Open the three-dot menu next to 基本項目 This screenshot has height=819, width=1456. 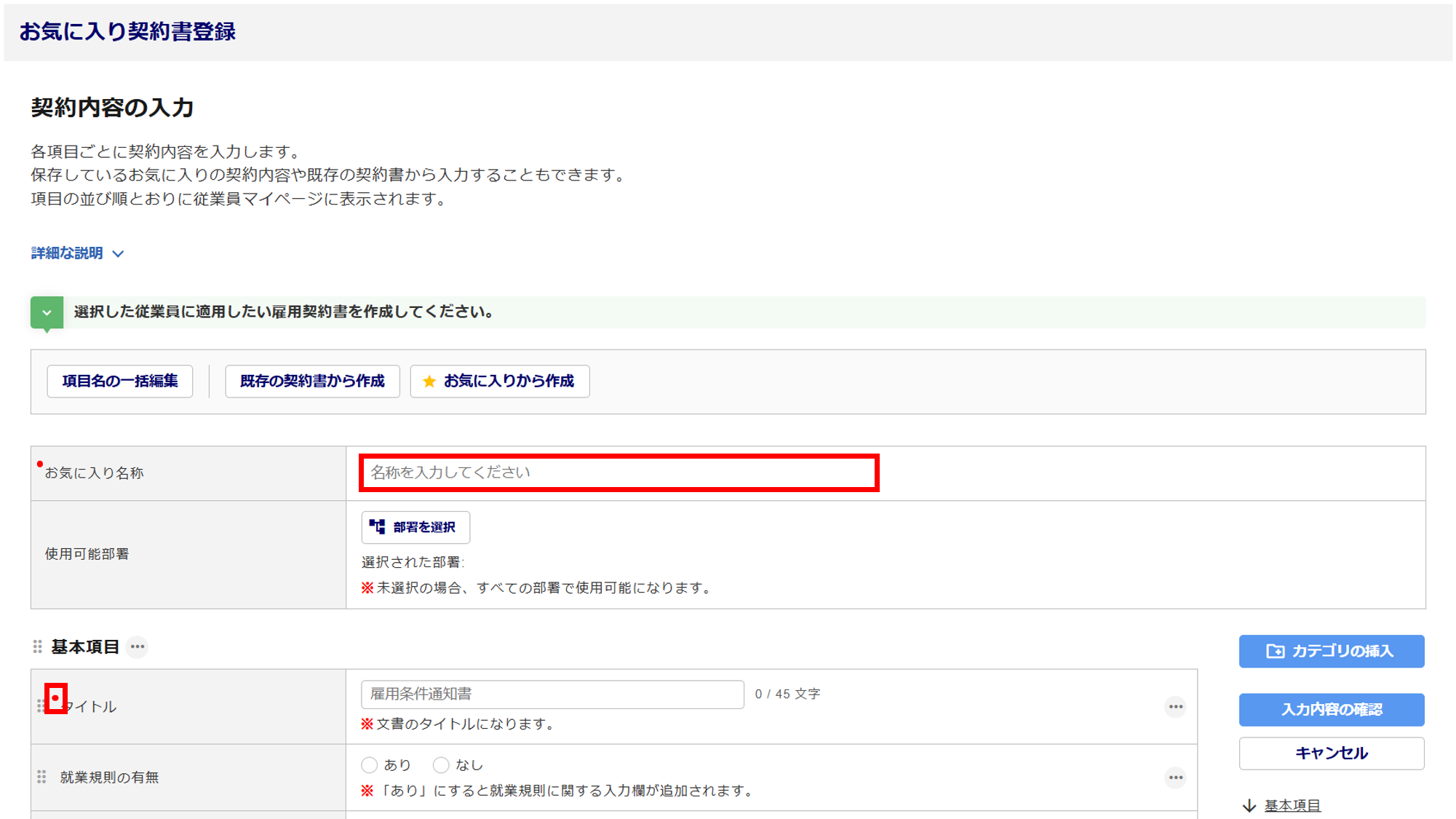click(137, 646)
